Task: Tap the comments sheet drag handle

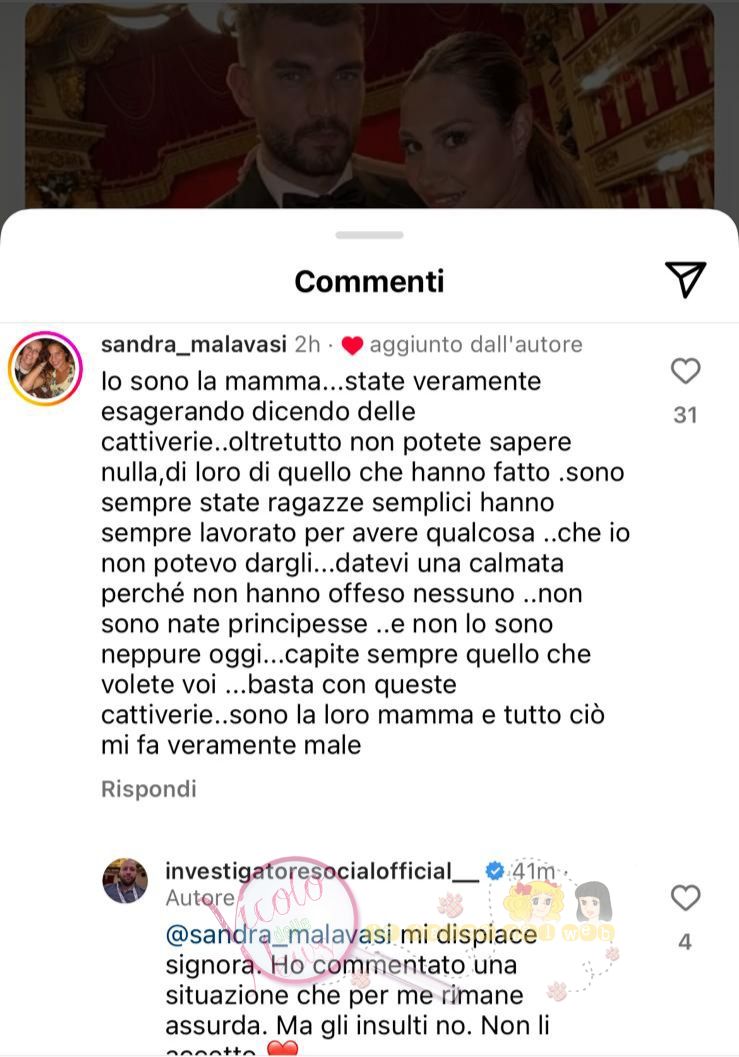Action: point(370,235)
